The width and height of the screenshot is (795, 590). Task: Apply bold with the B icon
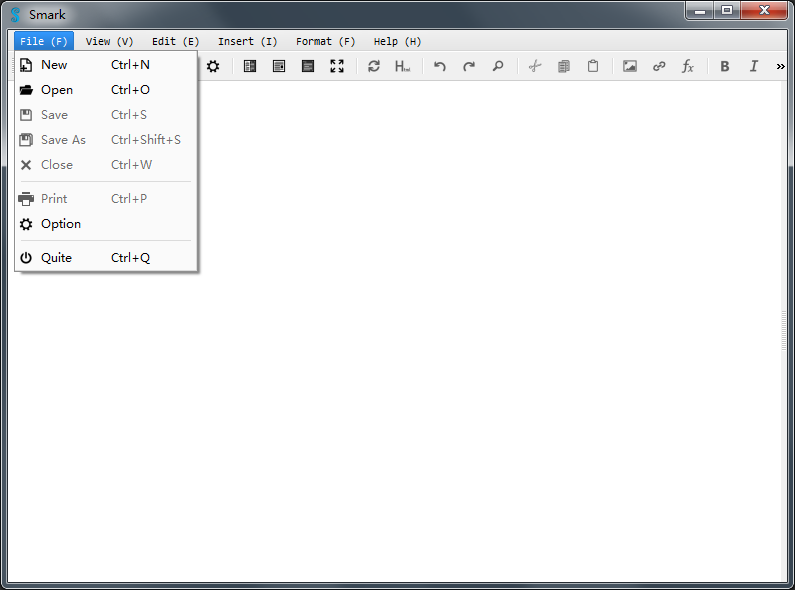pos(725,66)
